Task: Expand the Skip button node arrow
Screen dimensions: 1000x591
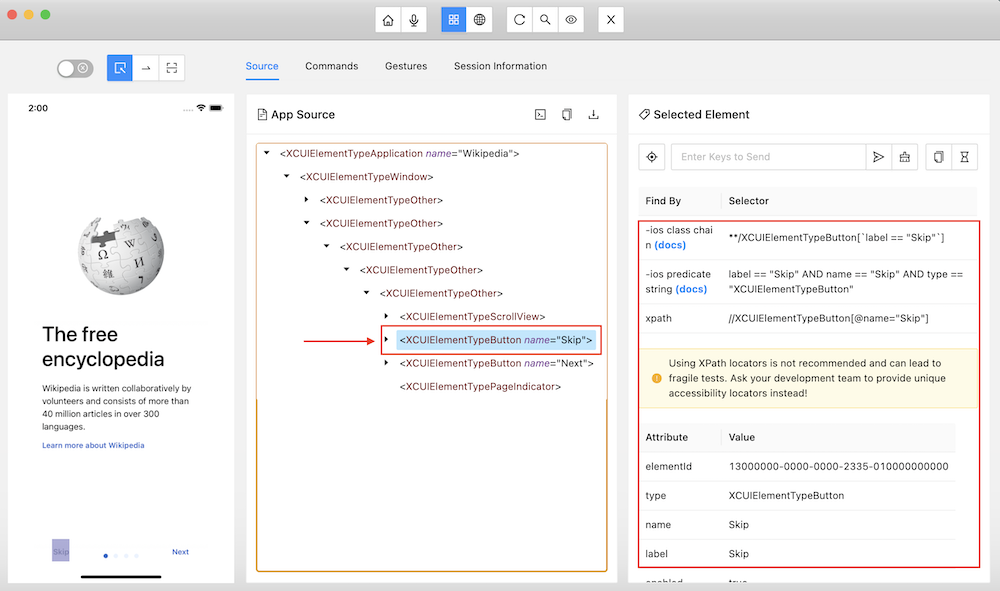Action: click(x=386, y=339)
